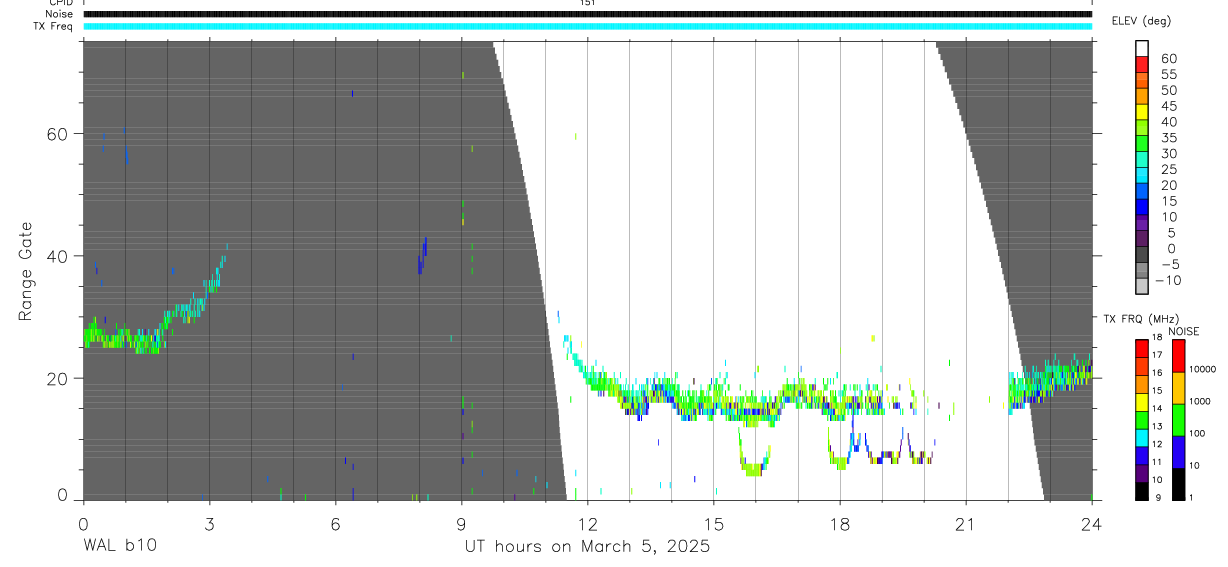The width and height of the screenshot is (1228, 567).
Task: Pick the yellow swatch in ELEV colorbar
Action: 1142,111
